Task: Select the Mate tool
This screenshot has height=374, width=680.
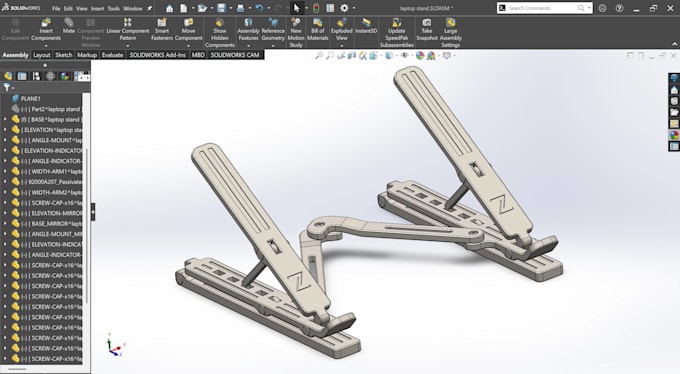Action: coord(69,25)
